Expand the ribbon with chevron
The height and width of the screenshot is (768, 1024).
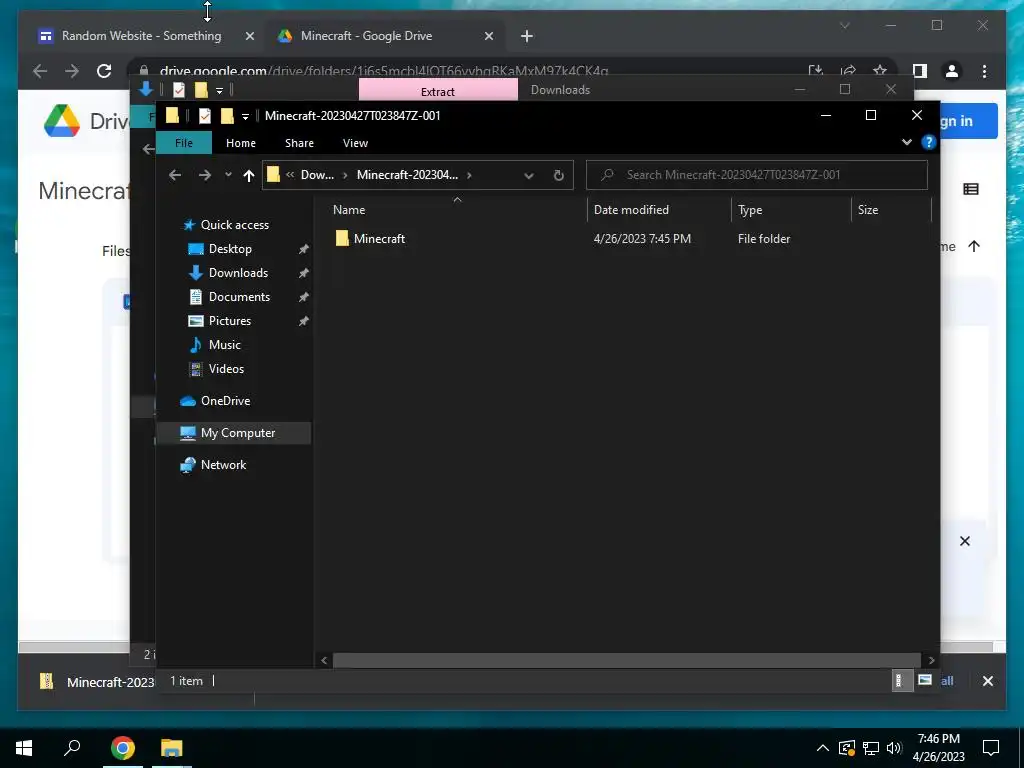pos(906,142)
